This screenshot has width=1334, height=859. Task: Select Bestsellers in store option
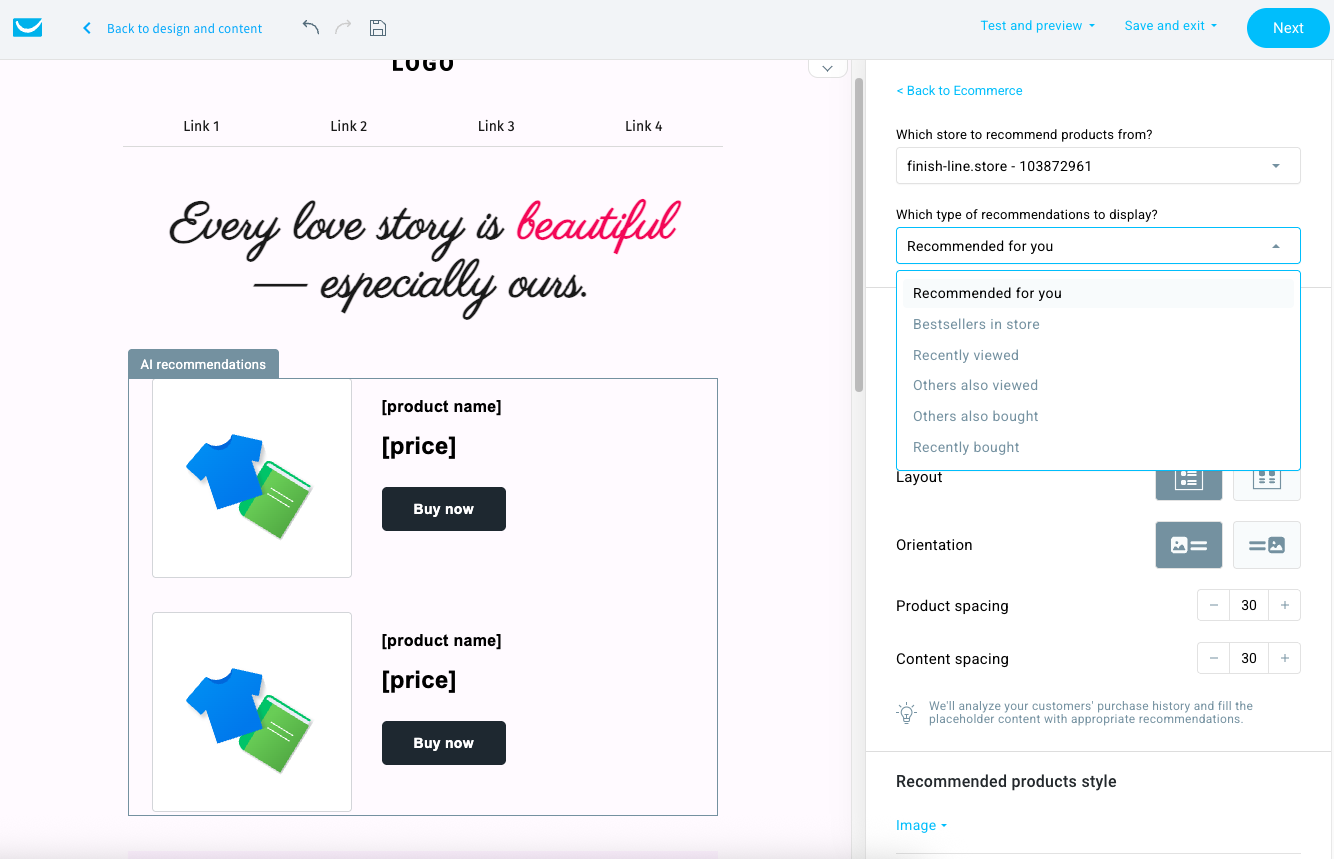[976, 324]
